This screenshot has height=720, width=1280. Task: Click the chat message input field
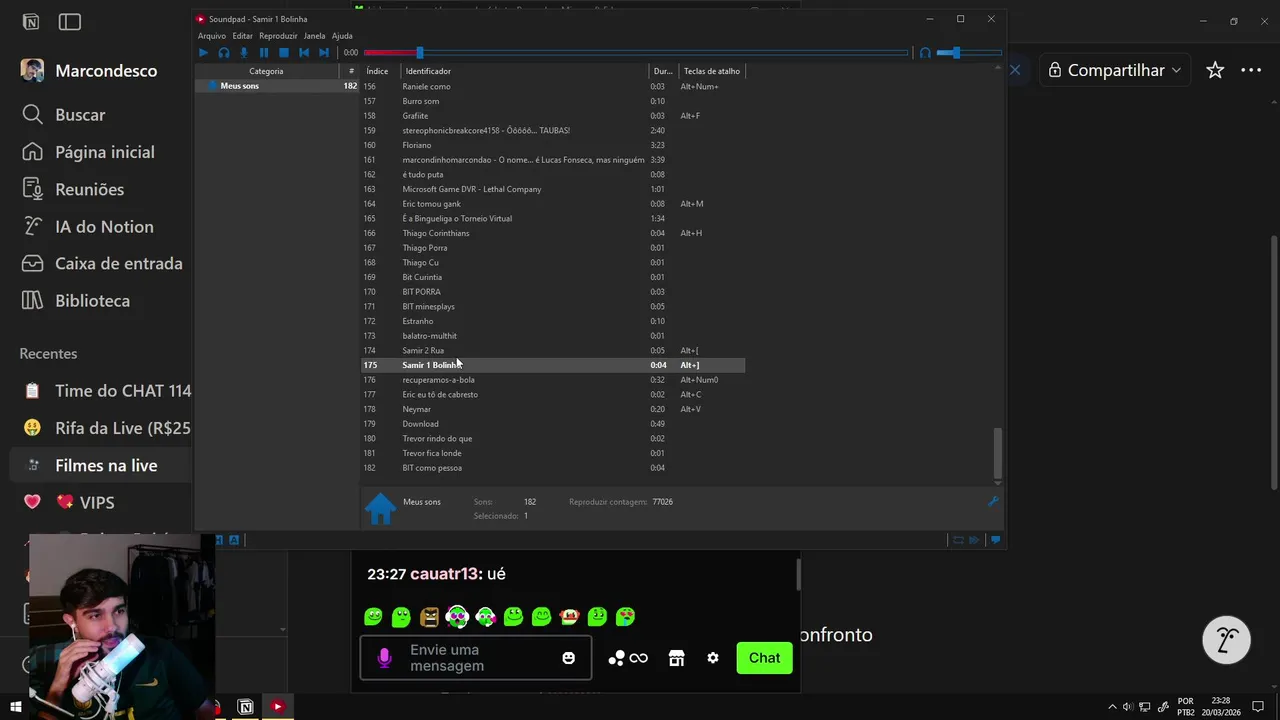click(475, 658)
